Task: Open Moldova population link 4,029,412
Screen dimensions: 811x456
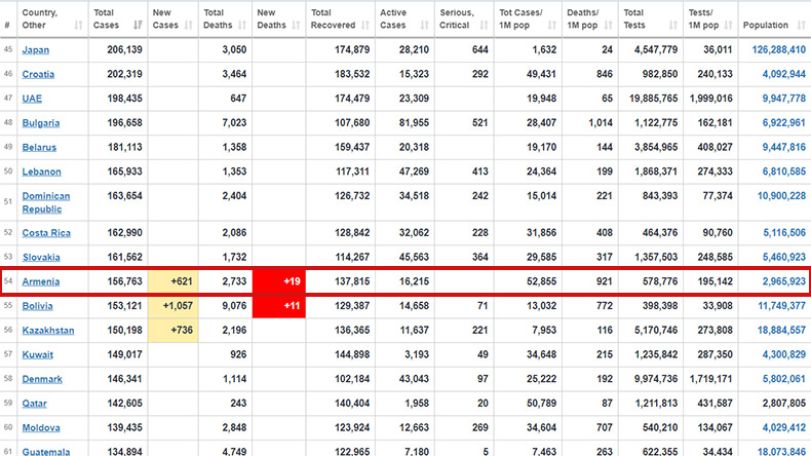Action: [784, 427]
